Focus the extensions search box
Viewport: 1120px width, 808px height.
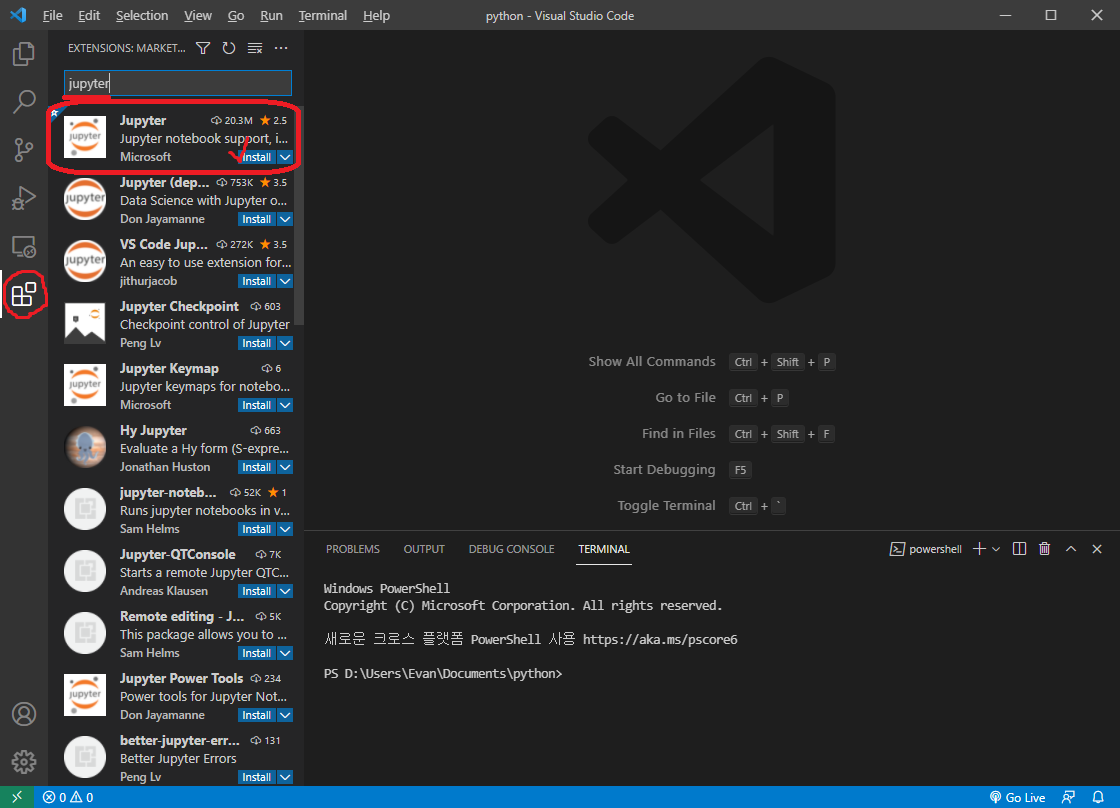click(x=178, y=84)
